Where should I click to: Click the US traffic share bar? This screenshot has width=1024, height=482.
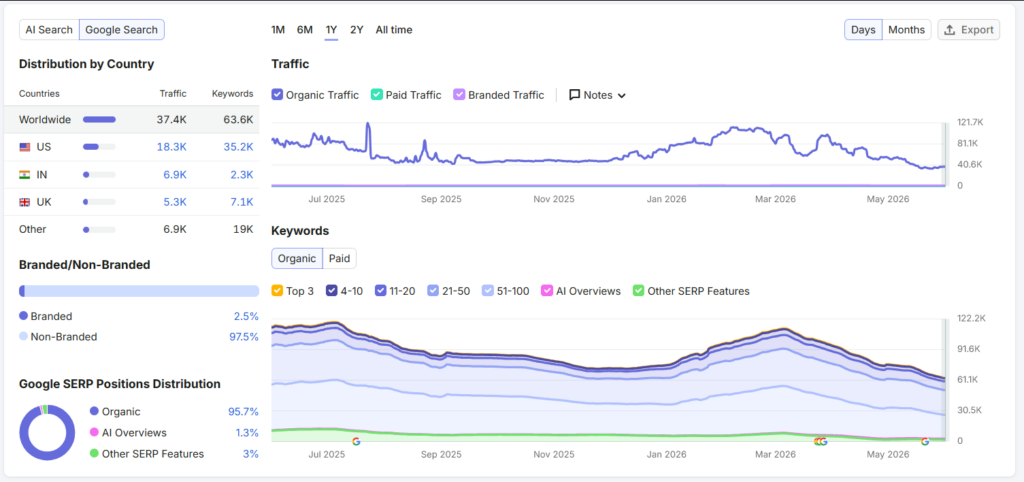[99, 147]
